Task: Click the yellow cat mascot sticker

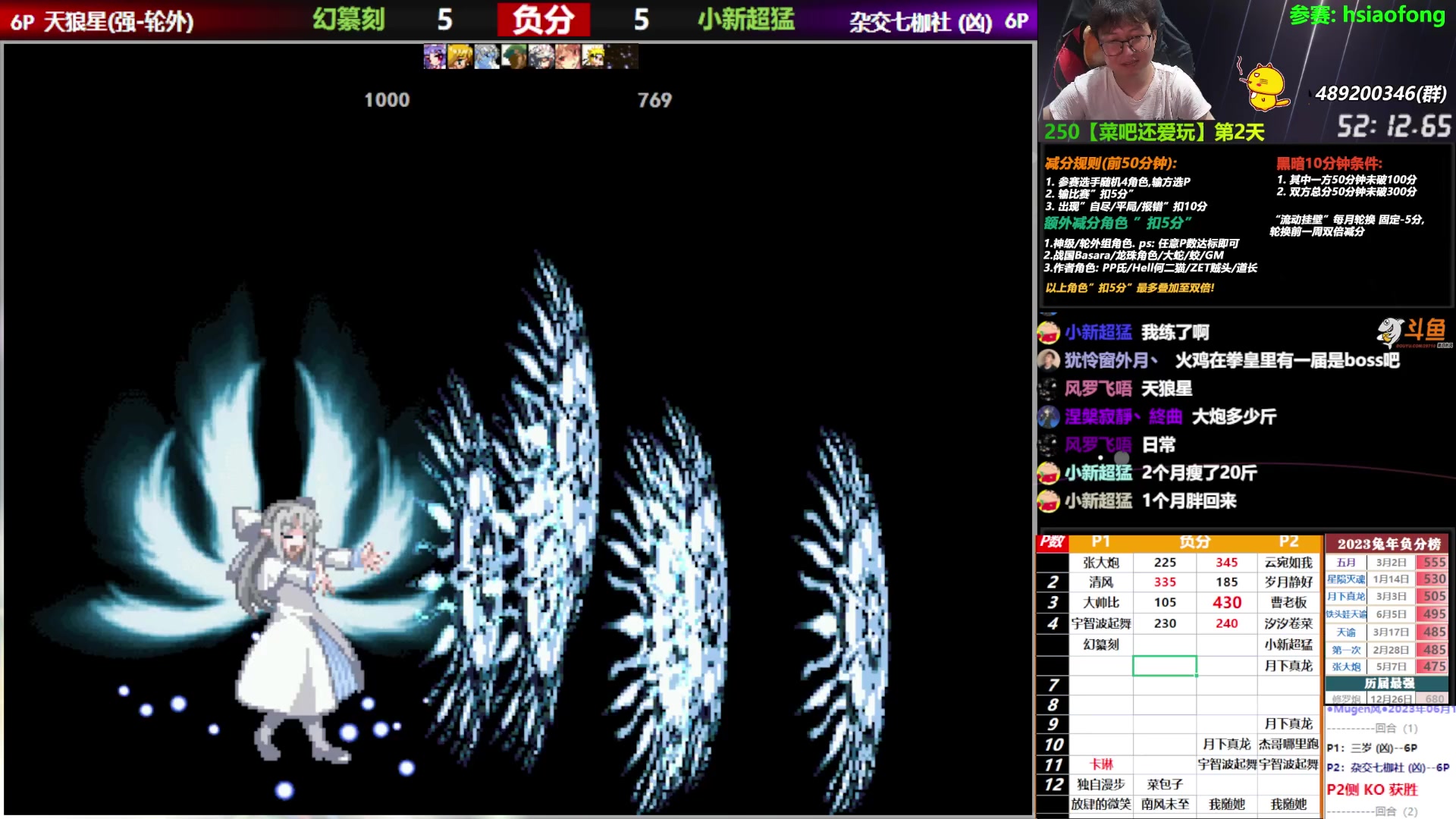Action: coord(1264,86)
